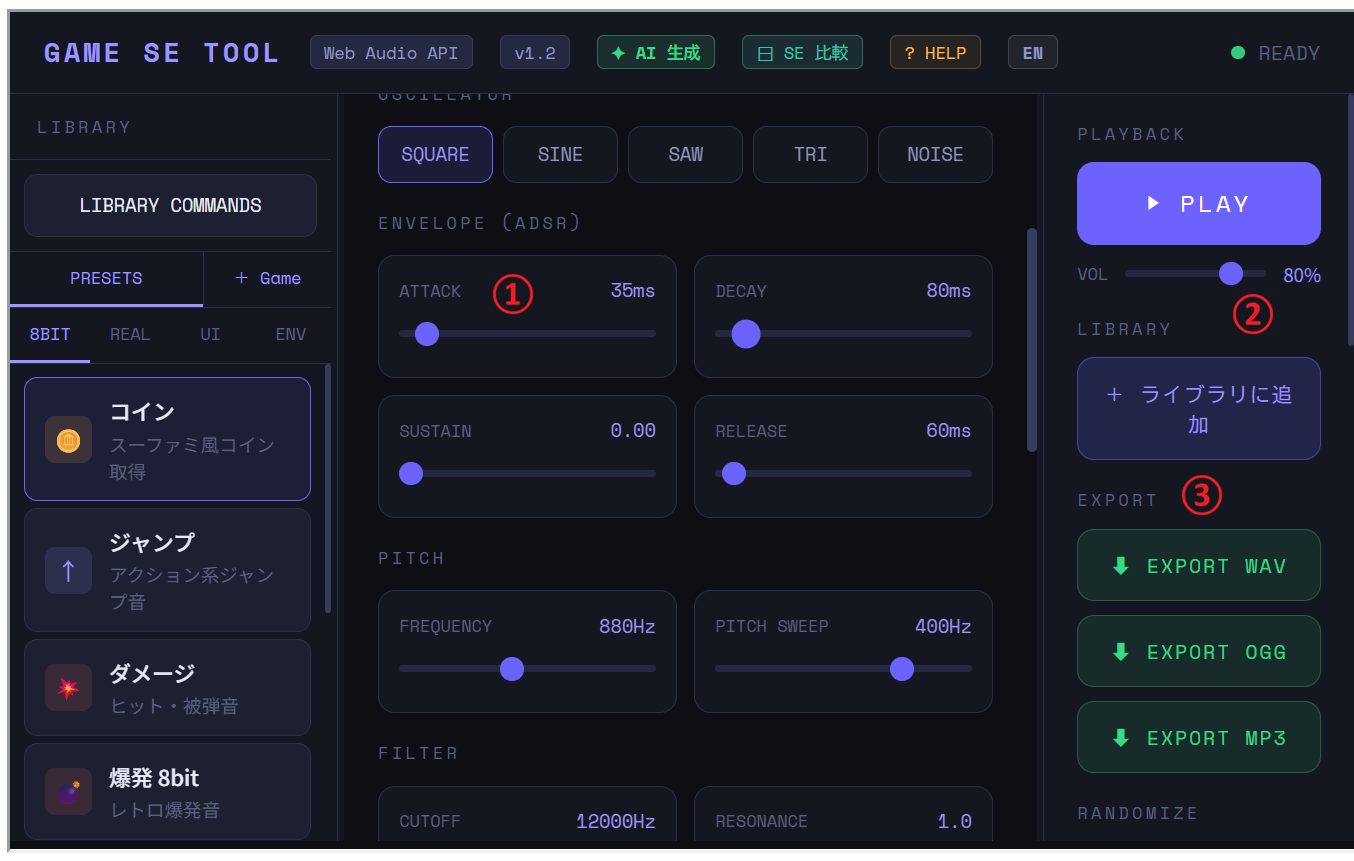Switch language with the EN button
Screen dimensions: 1354x861
[x=1032, y=53]
